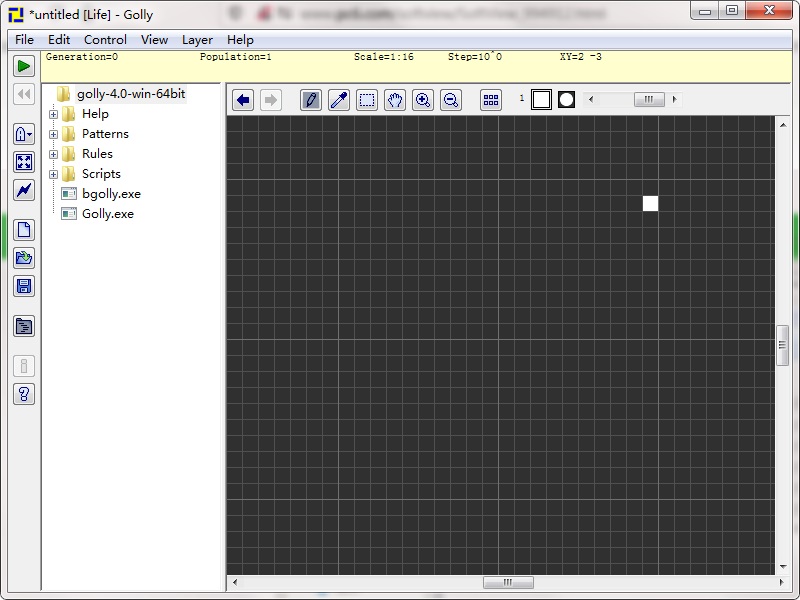Select the rectangular selection tool
This screenshot has width=800, height=600.
pyautogui.click(x=367, y=99)
